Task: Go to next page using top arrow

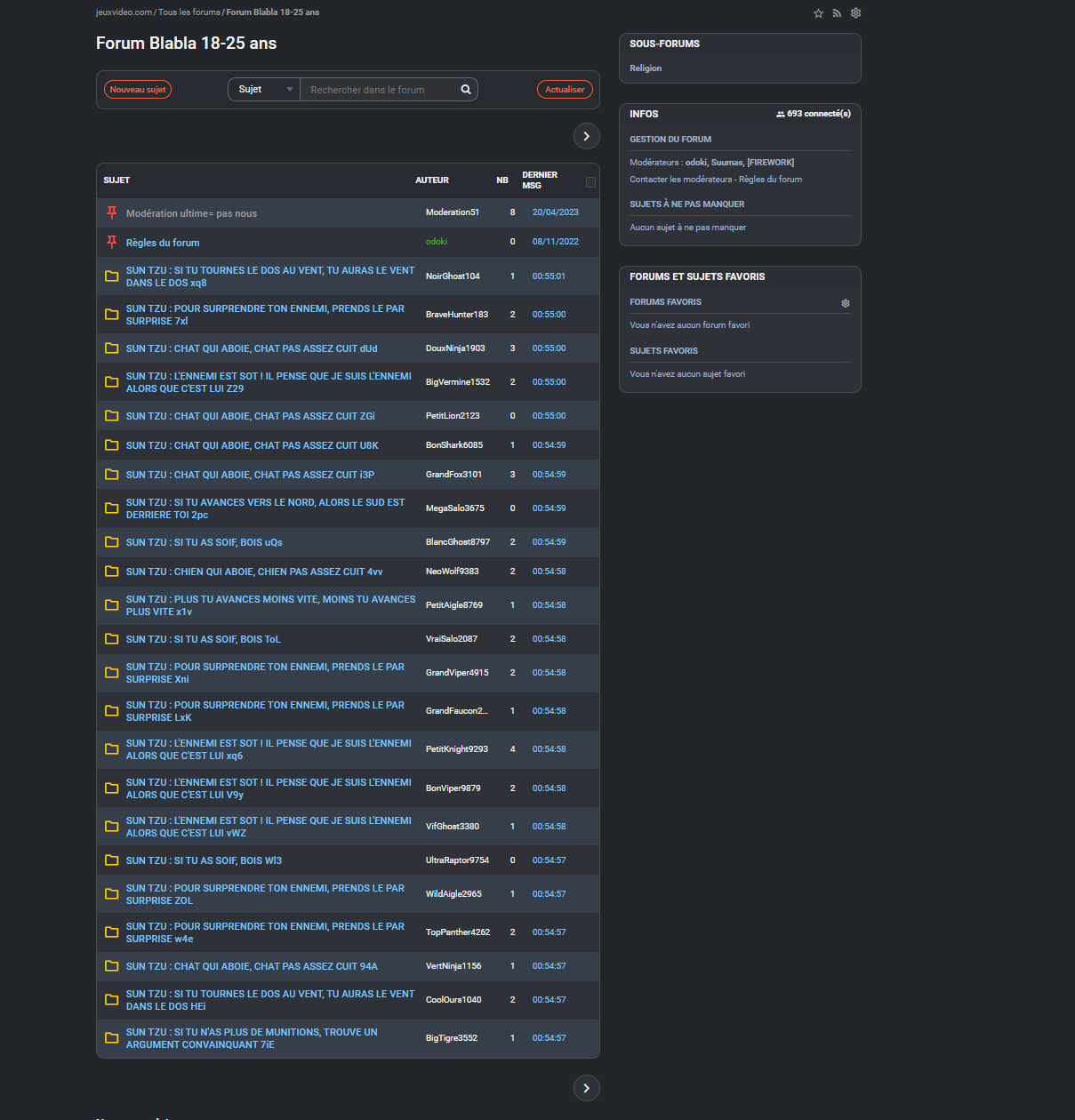Action: (586, 136)
